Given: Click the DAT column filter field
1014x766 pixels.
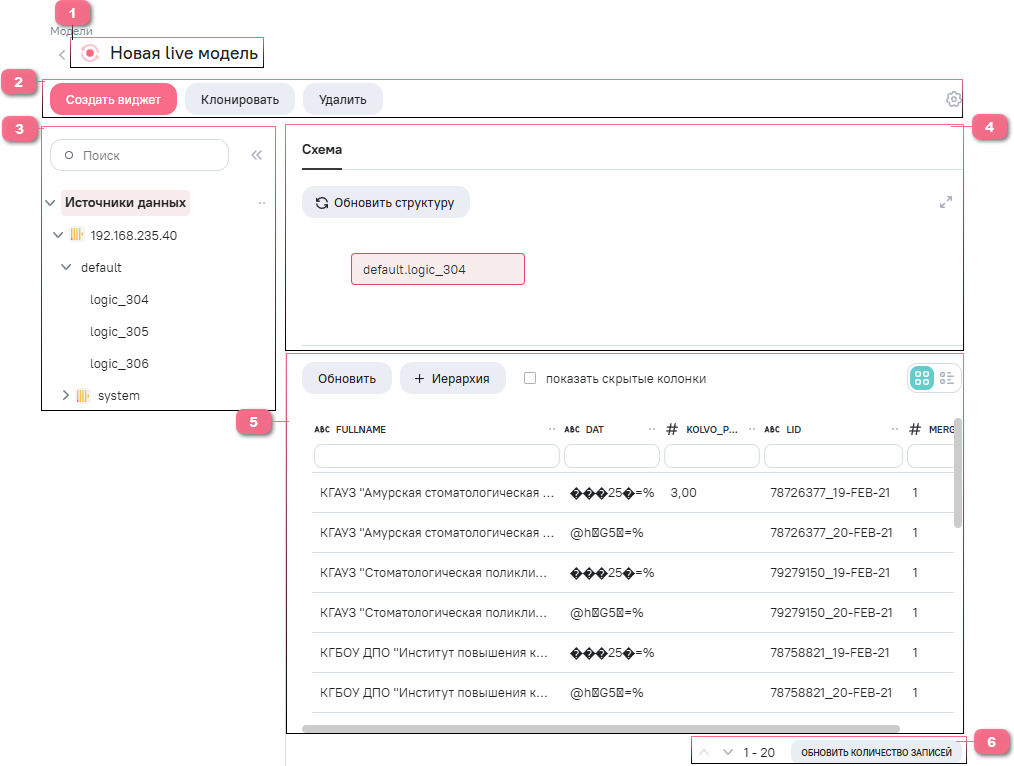Looking at the screenshot, I should (612, 456).
